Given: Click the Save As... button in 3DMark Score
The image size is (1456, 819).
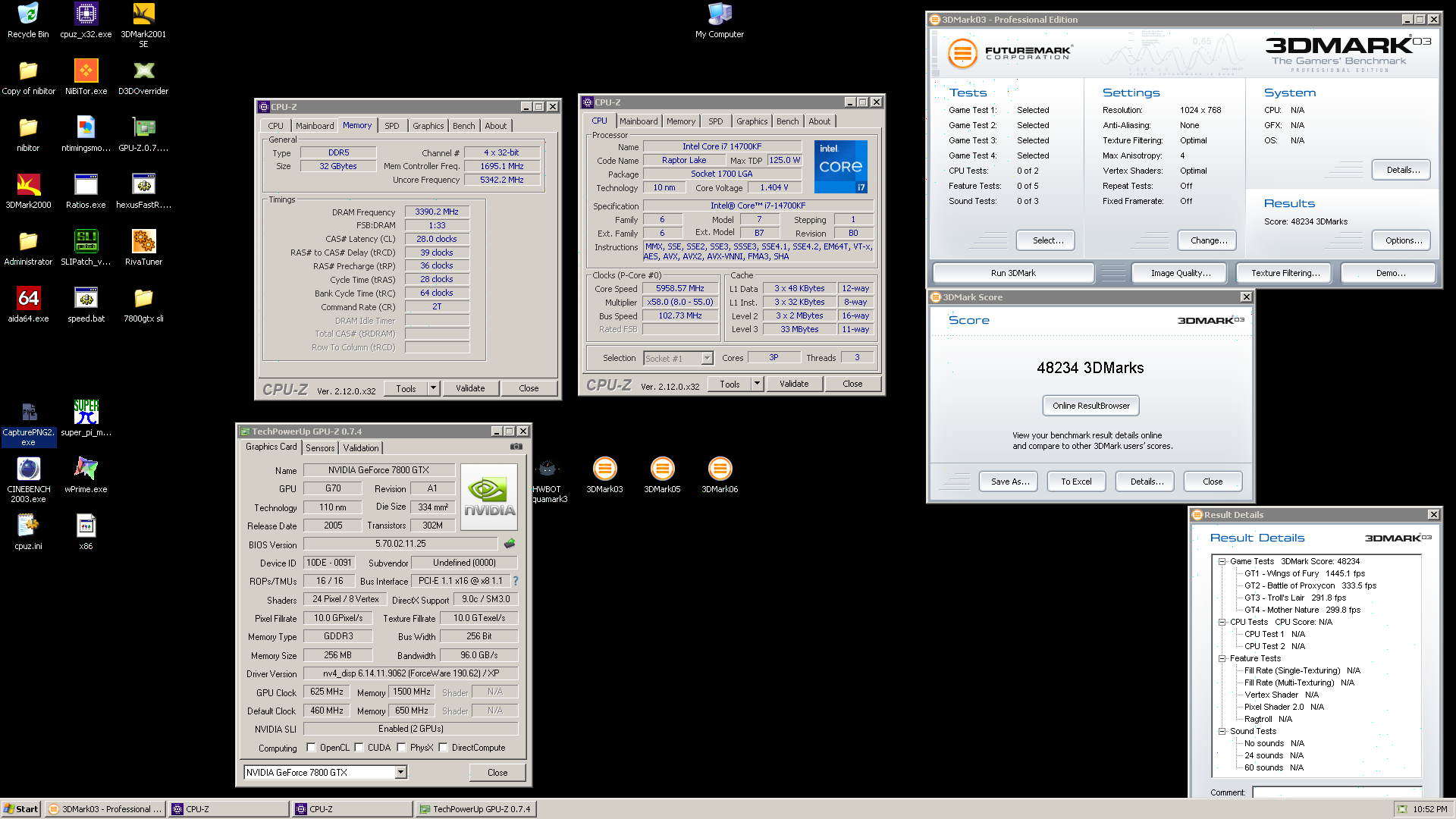Looking at the screenshot, I should (1009, 482).
